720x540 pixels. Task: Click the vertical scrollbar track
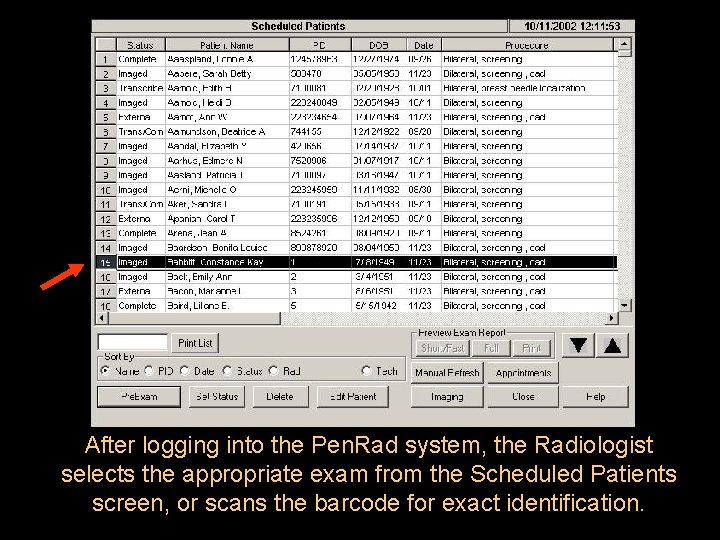point(624,177)
